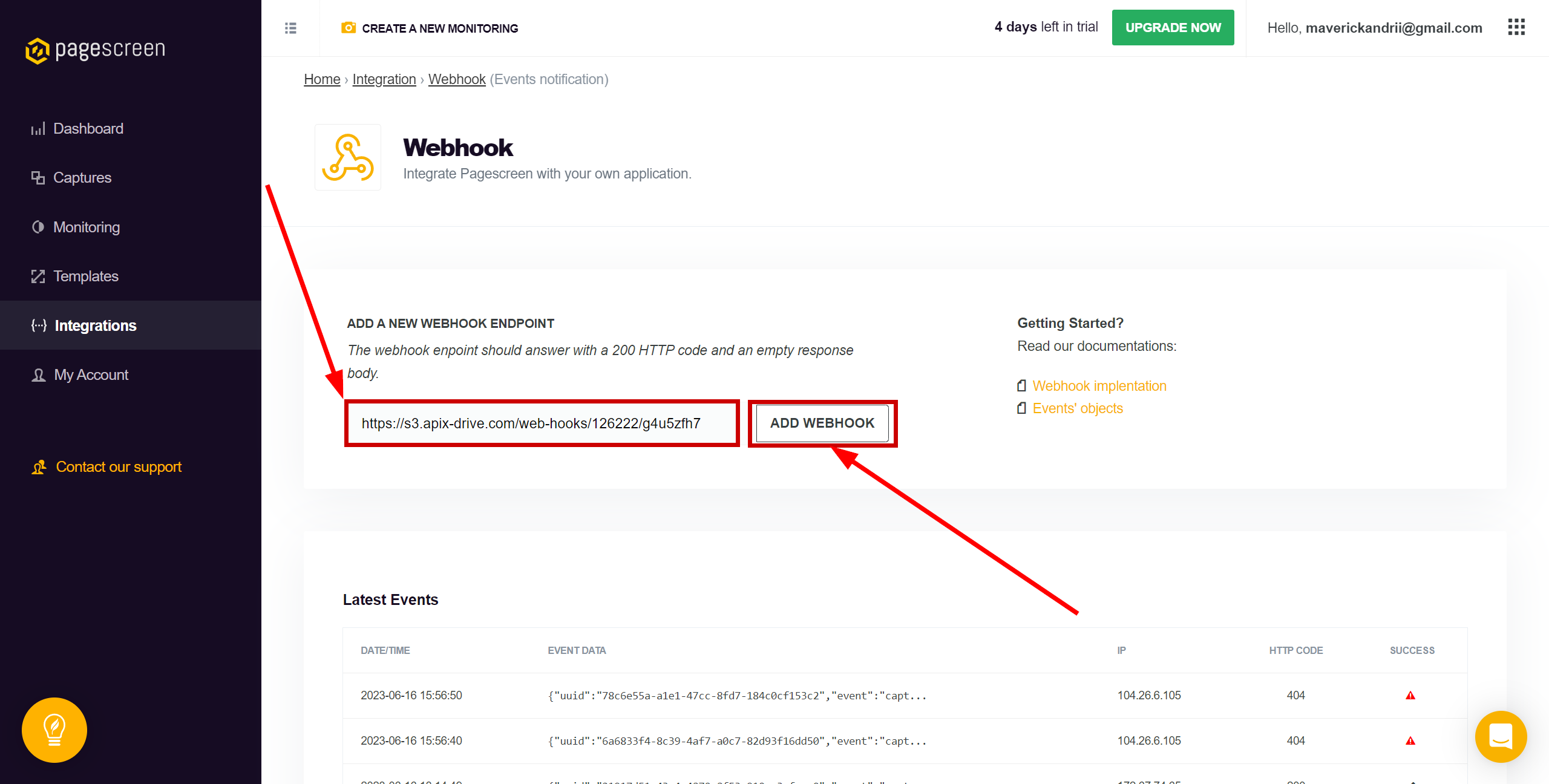
Task: Toggle the sidebar menu list icon
Action: tap(290, 28)
